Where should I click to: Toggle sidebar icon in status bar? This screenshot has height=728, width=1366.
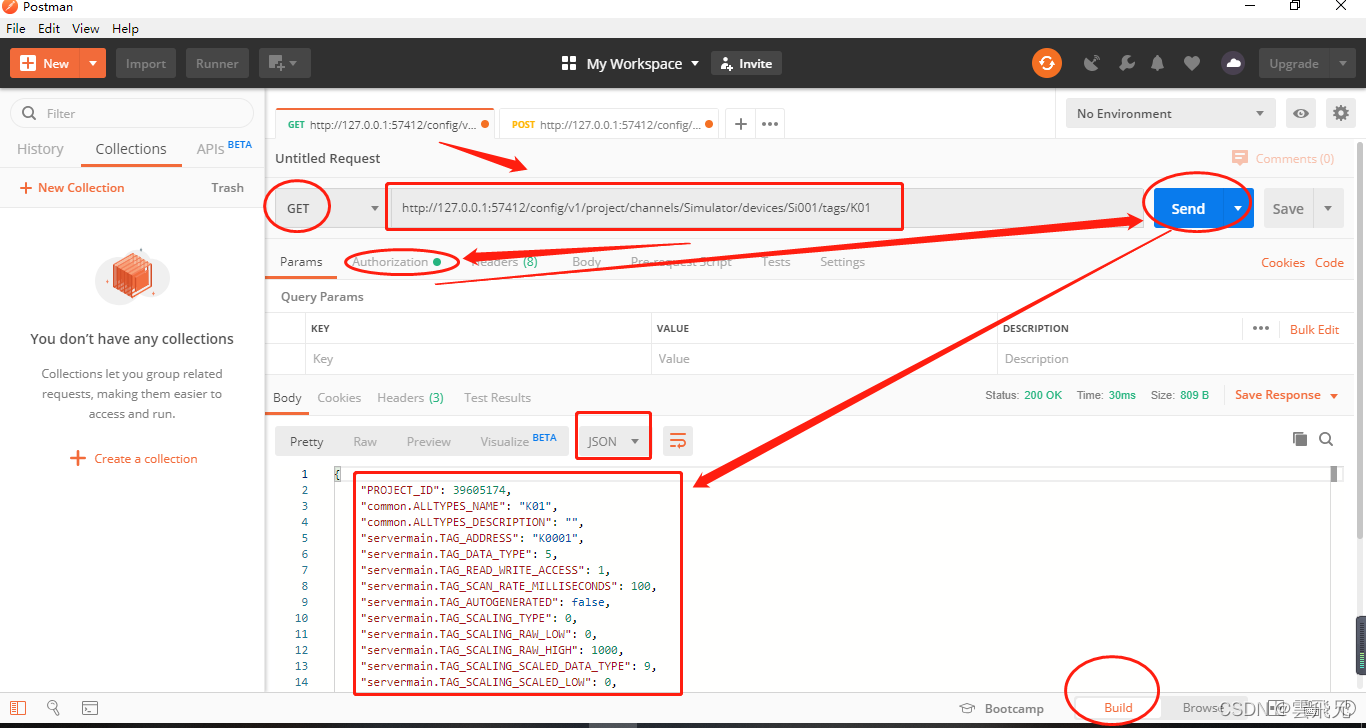click(x=18, y=708)
